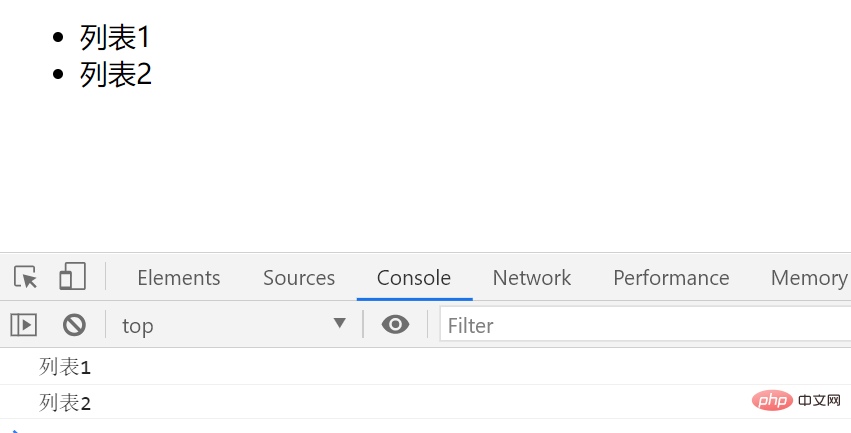Viewport: 851px width, 433px height.
Task: Toggle the device toolbar icon
Action: [x=72, y=277]
